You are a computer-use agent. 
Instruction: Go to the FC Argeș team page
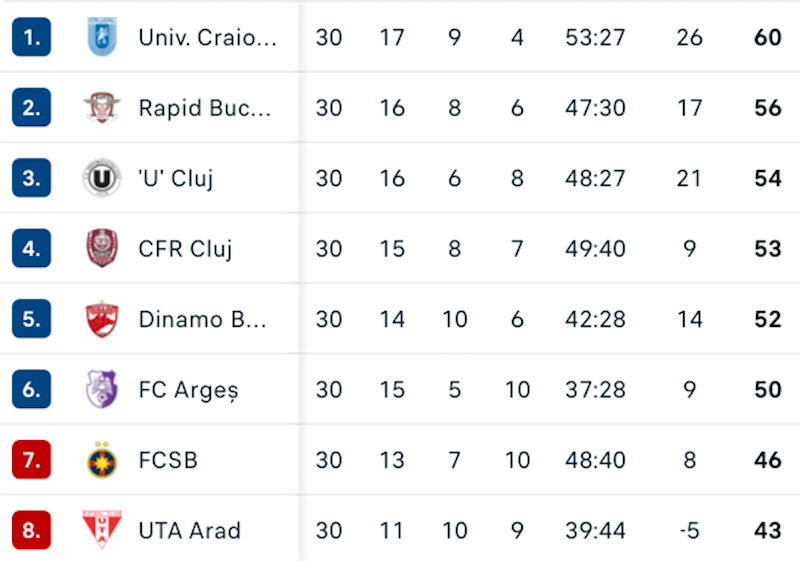pos(188,390)
